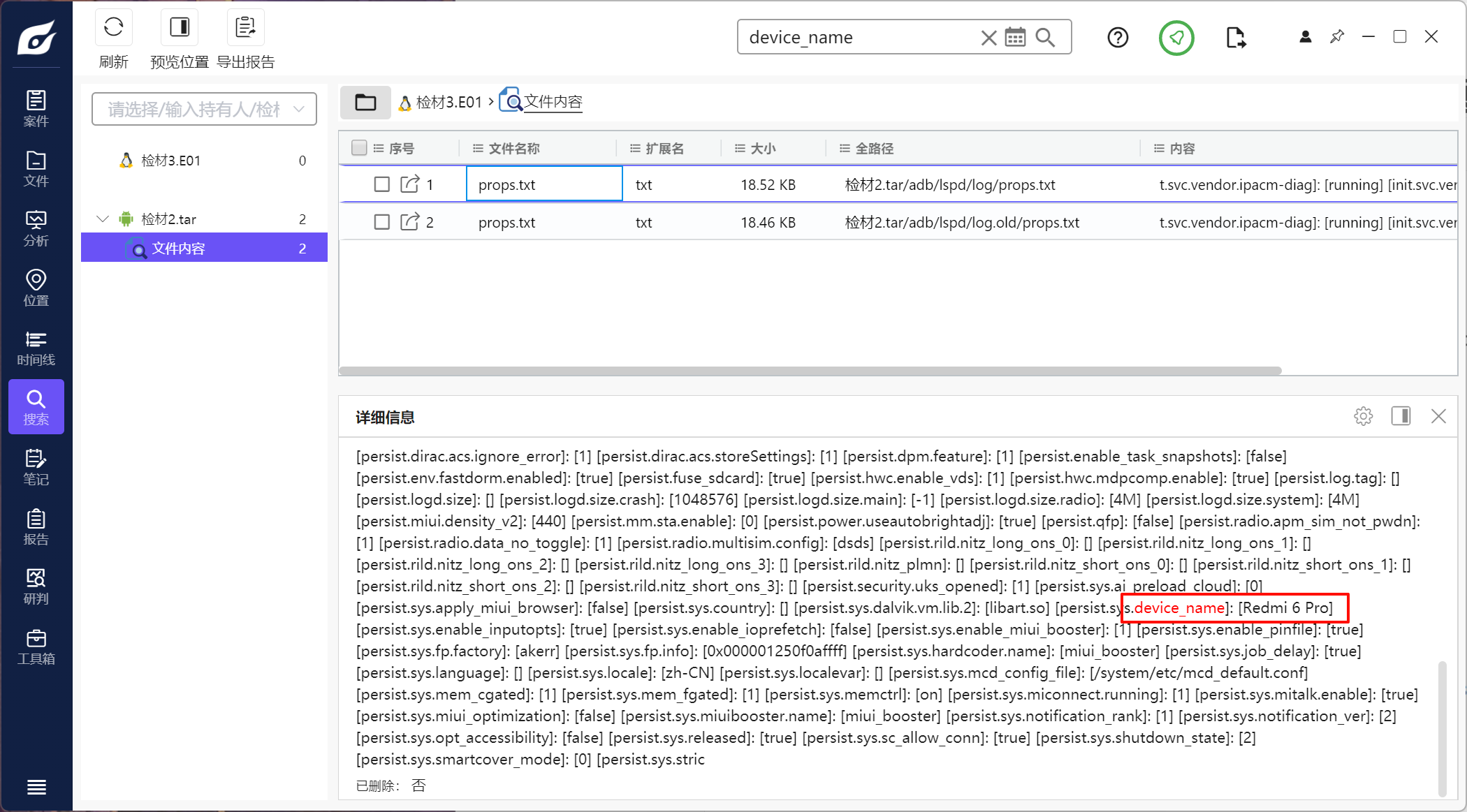Check the select-all checkbox in table header
Image resolution: width=1467 pixels, height=812 pixels.
coord(359,148)
